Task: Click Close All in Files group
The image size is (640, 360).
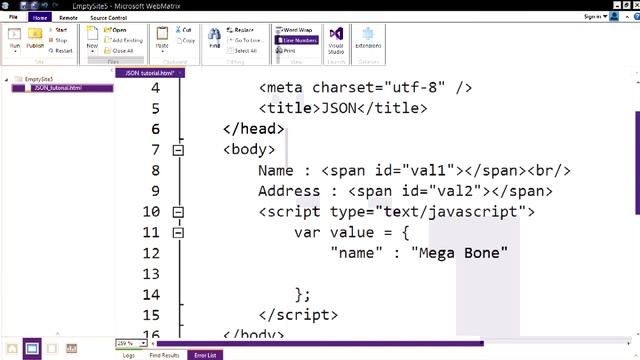Action: (x=119, y=51)
